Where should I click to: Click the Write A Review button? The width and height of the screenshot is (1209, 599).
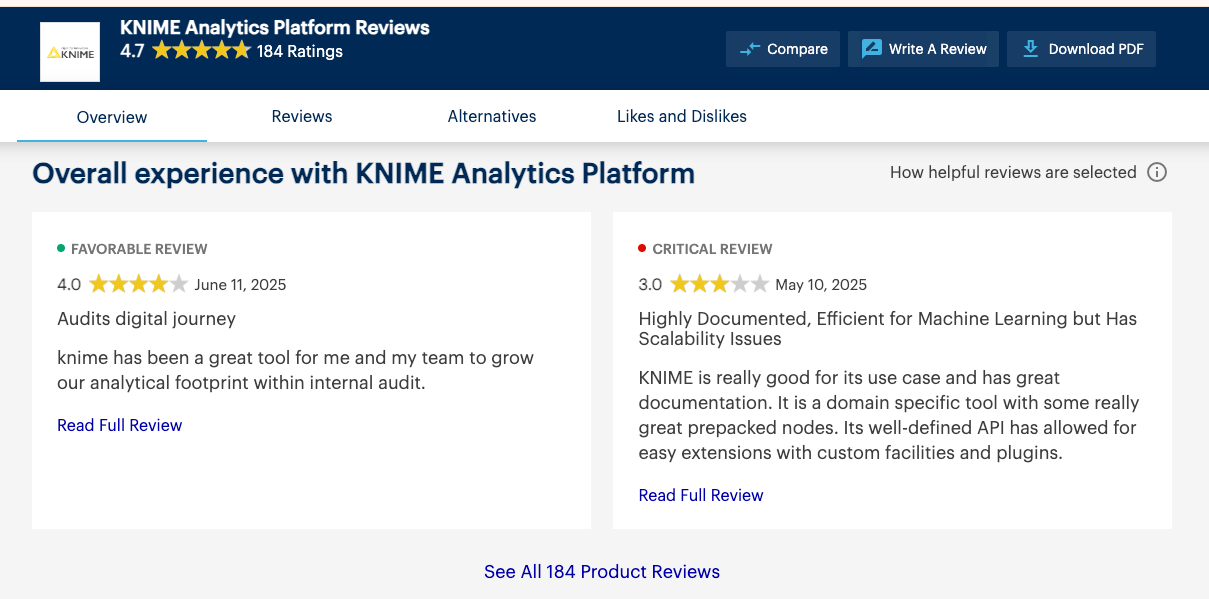pyautogui.click(x=923, y=49)
